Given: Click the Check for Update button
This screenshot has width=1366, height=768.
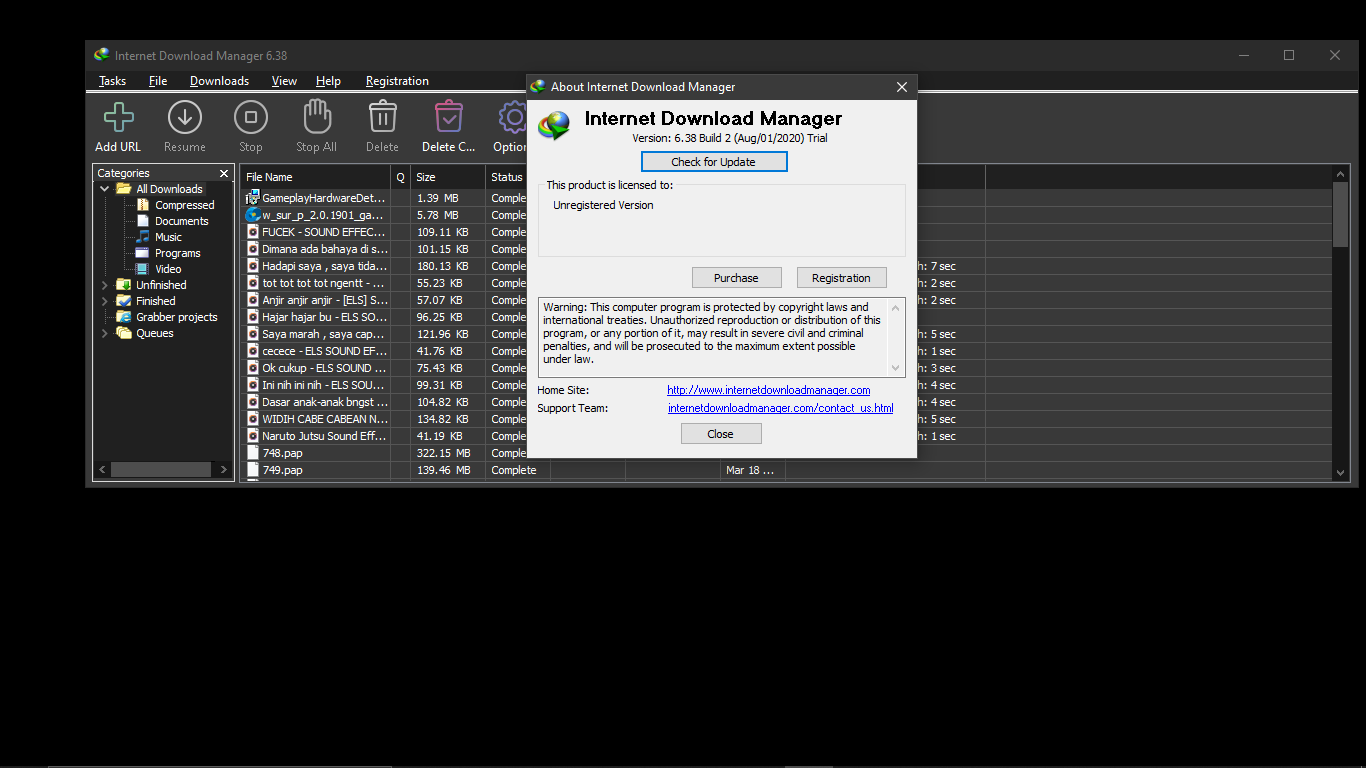Looking at the screenshot, I should coord(714,162).
